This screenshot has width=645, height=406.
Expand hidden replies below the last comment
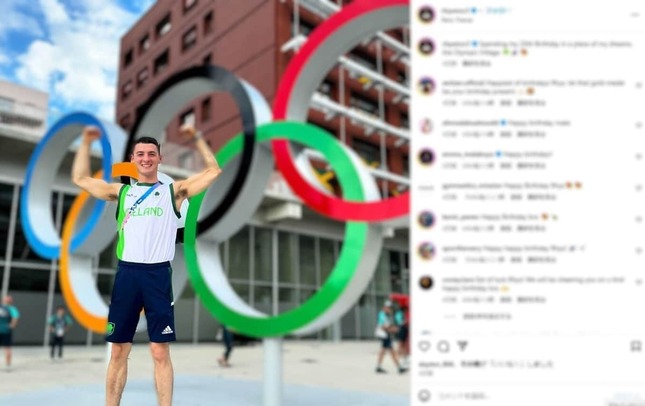tap(487, 316)
